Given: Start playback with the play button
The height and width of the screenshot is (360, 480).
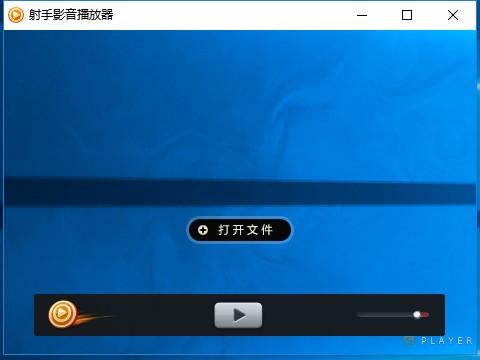Looking at the screenshot, I should pyautogui.click(x=238, y=315).
